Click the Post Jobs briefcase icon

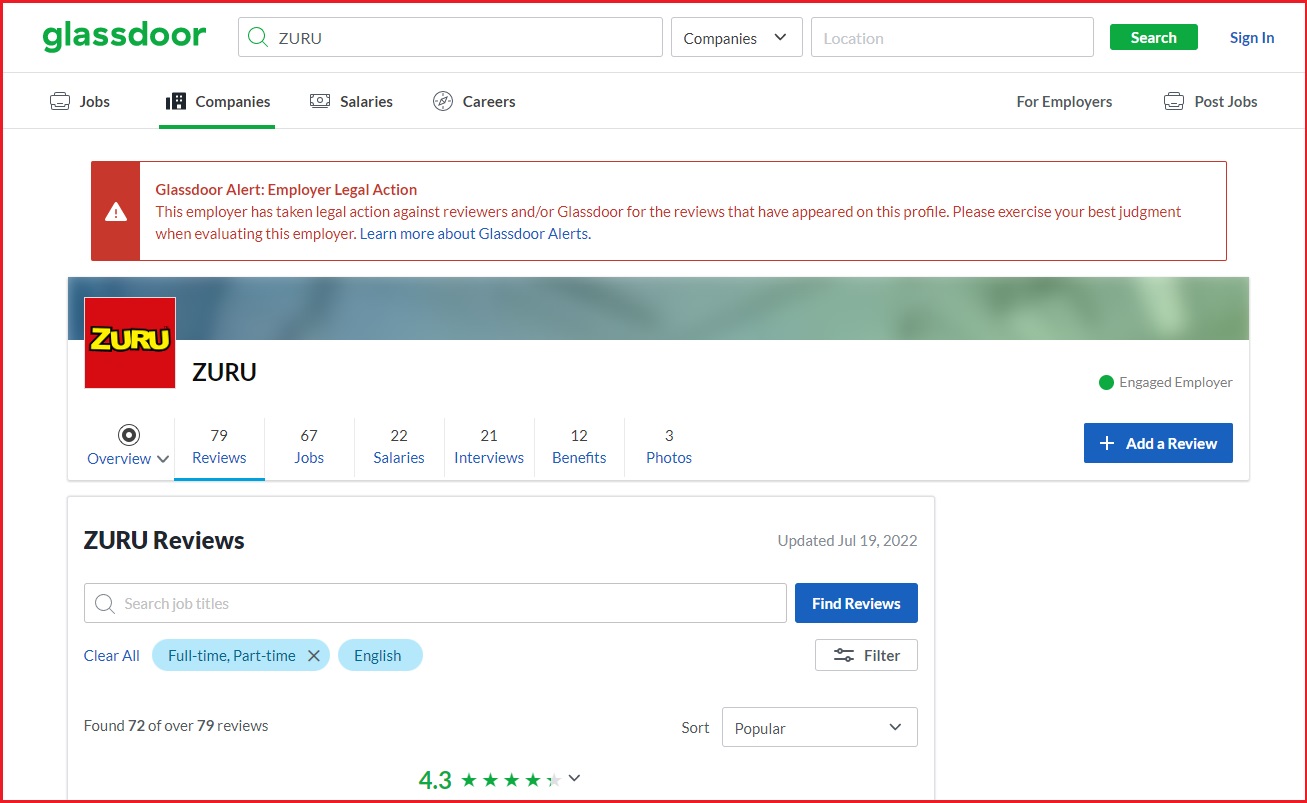click(1173, 100)
